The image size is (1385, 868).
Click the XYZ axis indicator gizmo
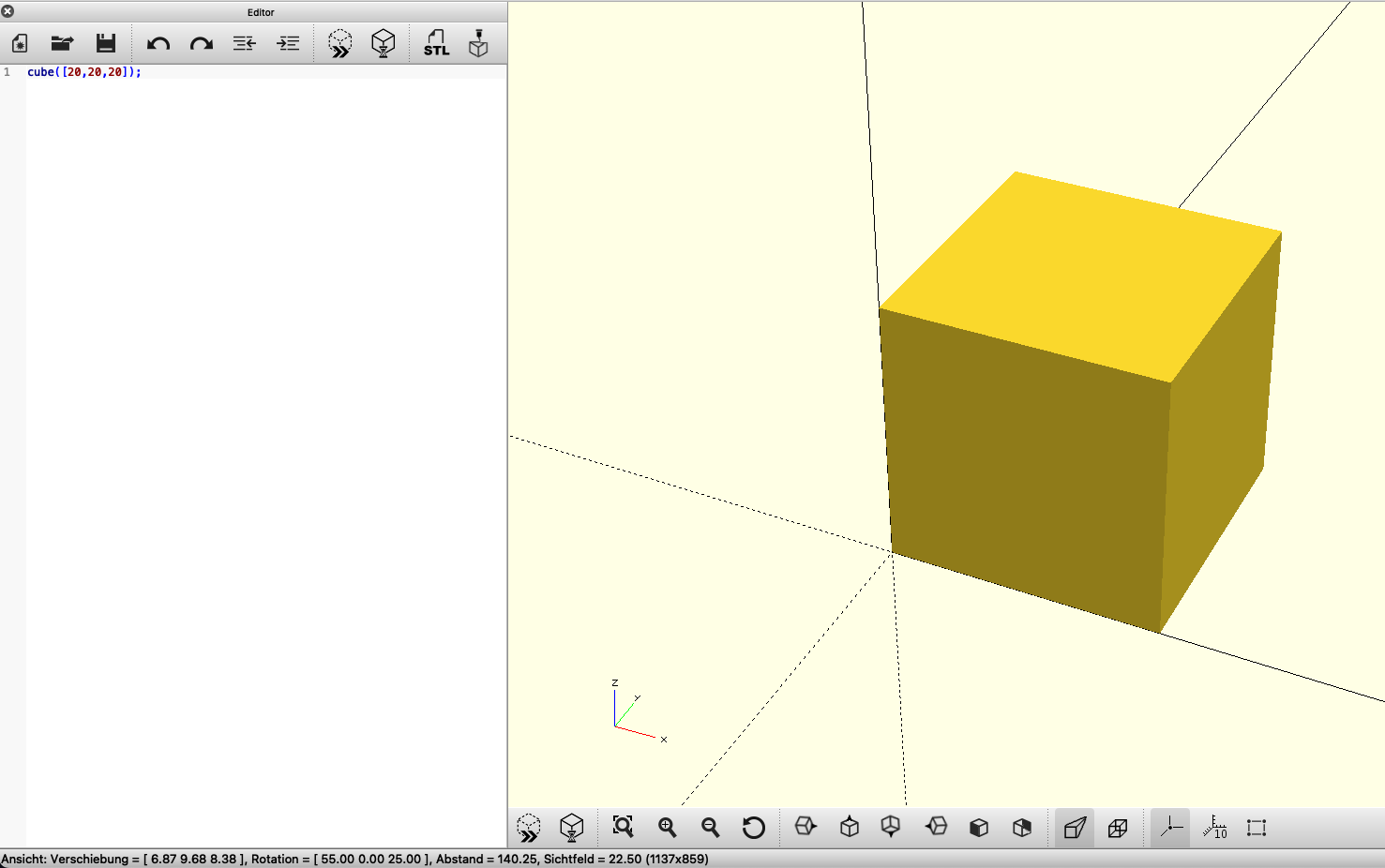pos(639,711)
